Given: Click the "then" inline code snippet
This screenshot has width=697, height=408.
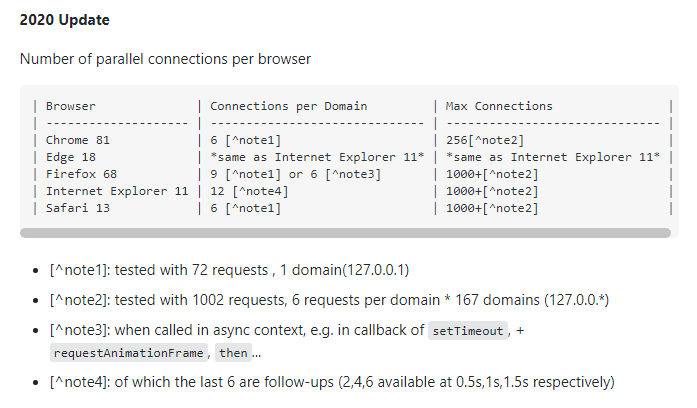Looking at the screenshot, I should 233,353.
